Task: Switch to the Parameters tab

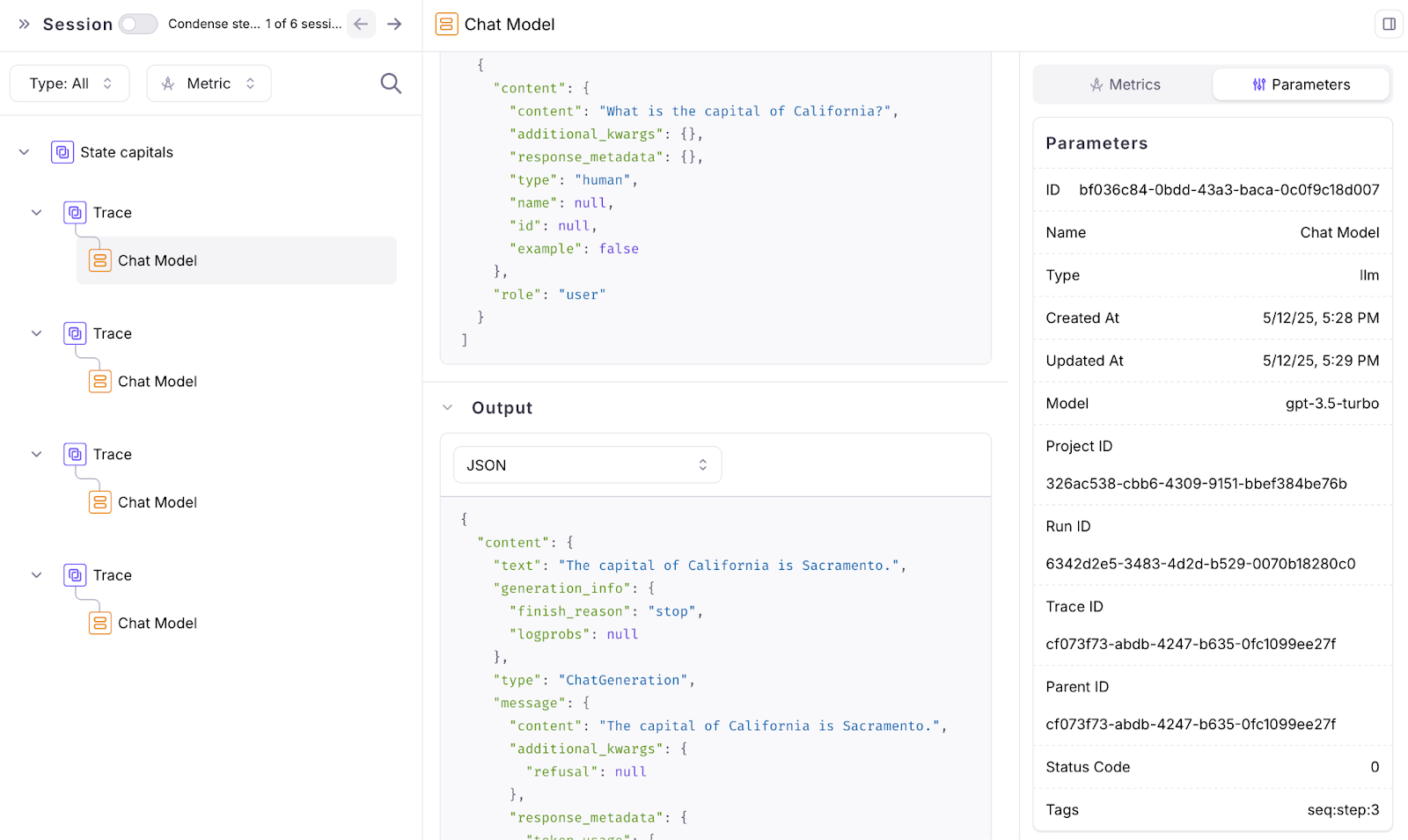Action: pos(1301,84)
